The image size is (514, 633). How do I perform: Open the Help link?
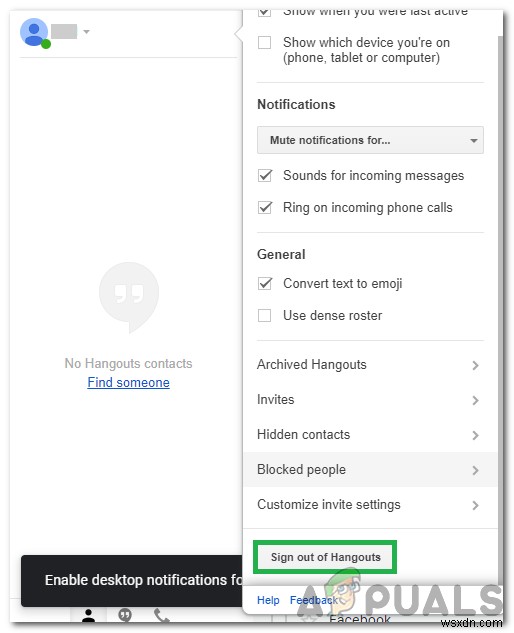coord(268,600)
